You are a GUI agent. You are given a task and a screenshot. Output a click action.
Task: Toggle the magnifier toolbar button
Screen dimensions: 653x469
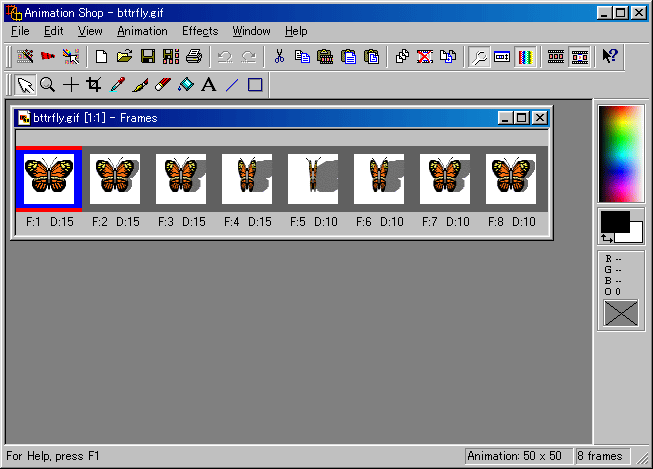479,56
